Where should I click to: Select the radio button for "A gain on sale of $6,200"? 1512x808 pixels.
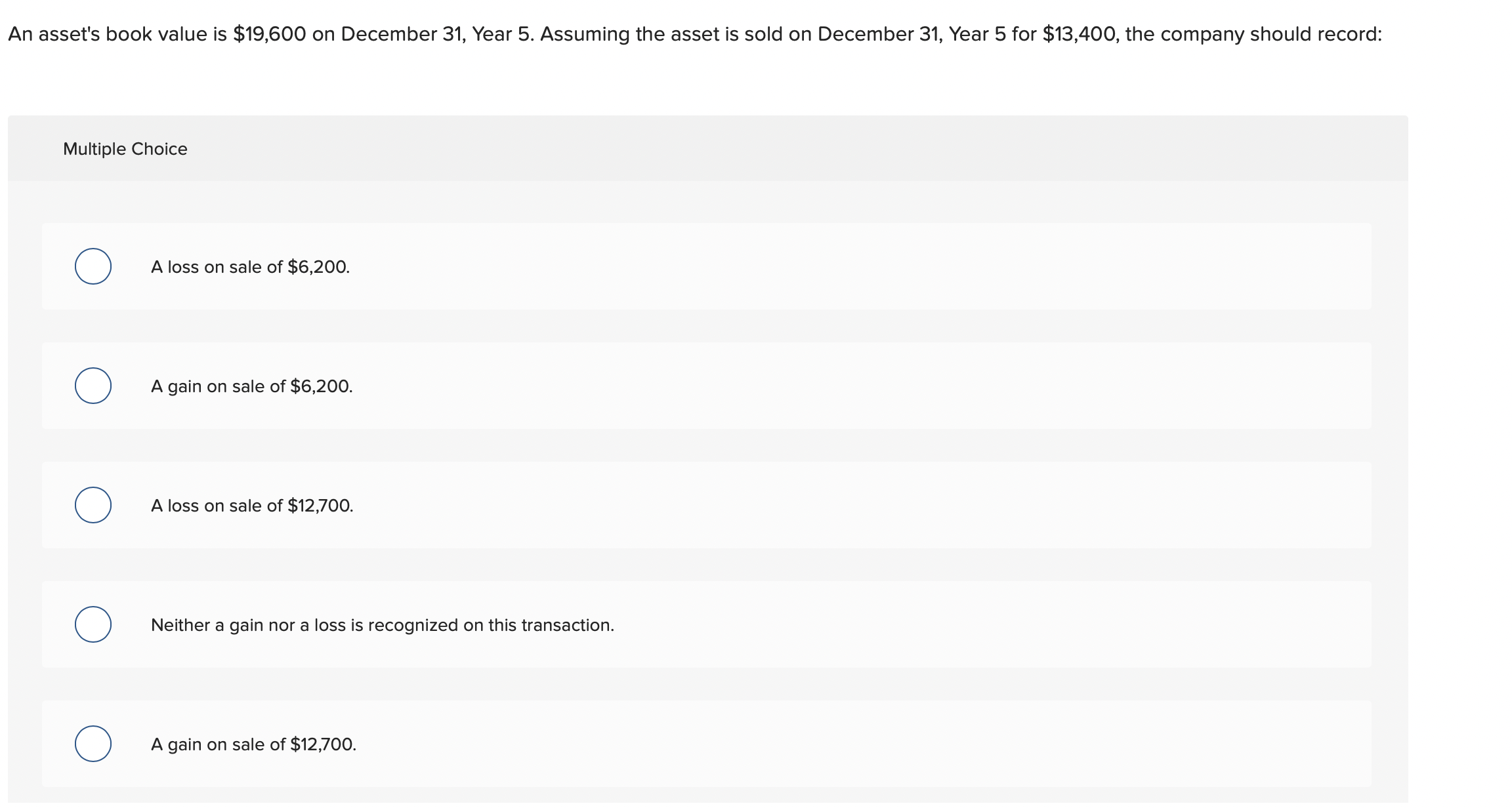(x=94, y=386)
